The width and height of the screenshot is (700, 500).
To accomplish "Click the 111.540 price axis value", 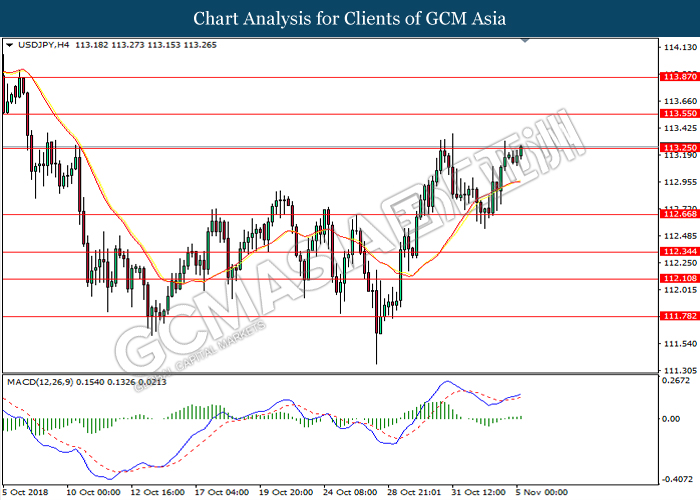I will click(680, 344).
